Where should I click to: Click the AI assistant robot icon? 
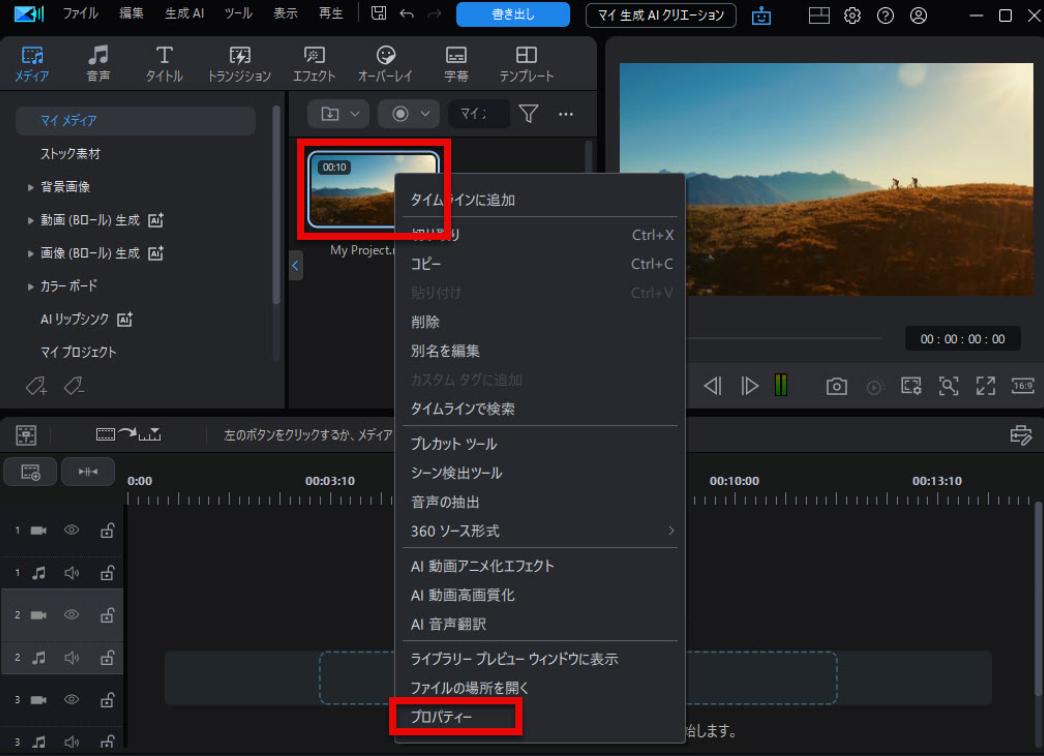pyautogui.click(x=761, y=16)
